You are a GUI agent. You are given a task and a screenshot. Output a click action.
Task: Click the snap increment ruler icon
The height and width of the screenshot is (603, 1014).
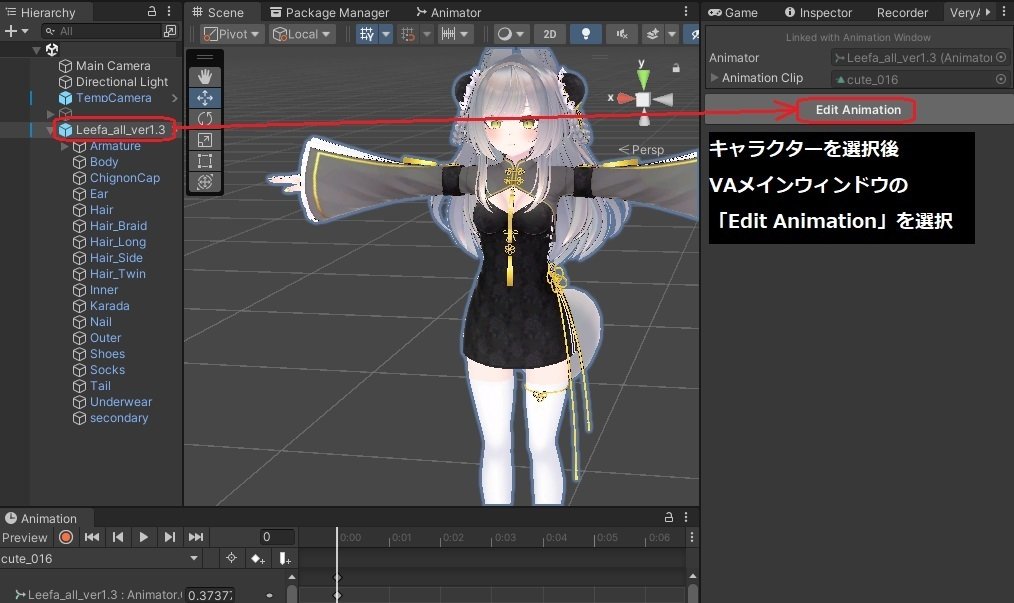[448, 34]
